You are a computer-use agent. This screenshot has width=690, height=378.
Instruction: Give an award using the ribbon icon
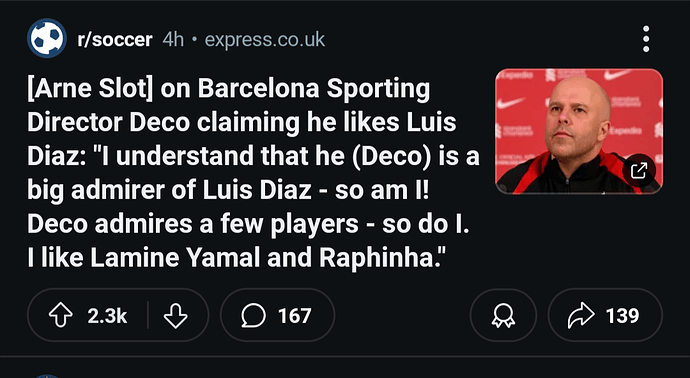pyautogui.click(x=503, y=316)
